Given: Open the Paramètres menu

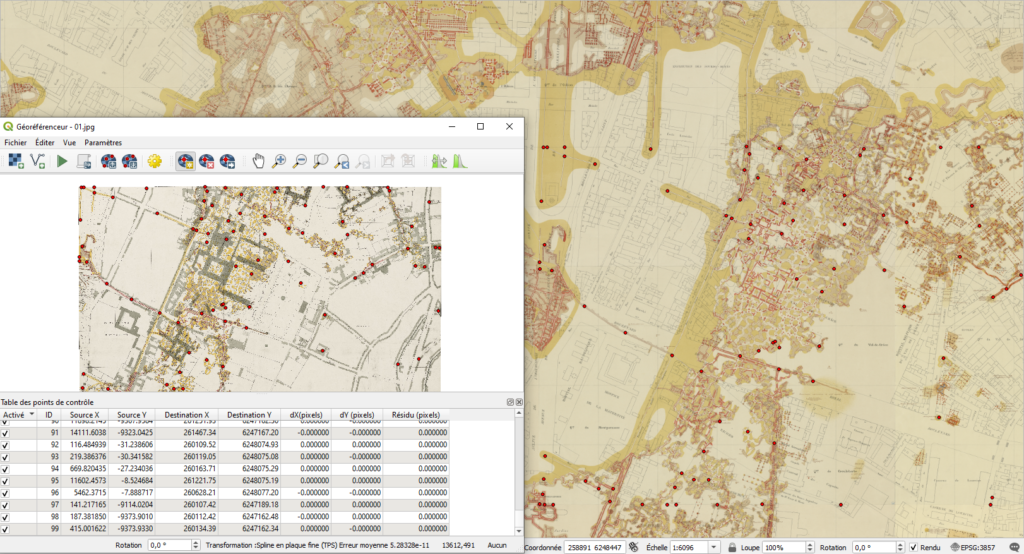Looking at the screenshot, I should [x=103, y=143].
